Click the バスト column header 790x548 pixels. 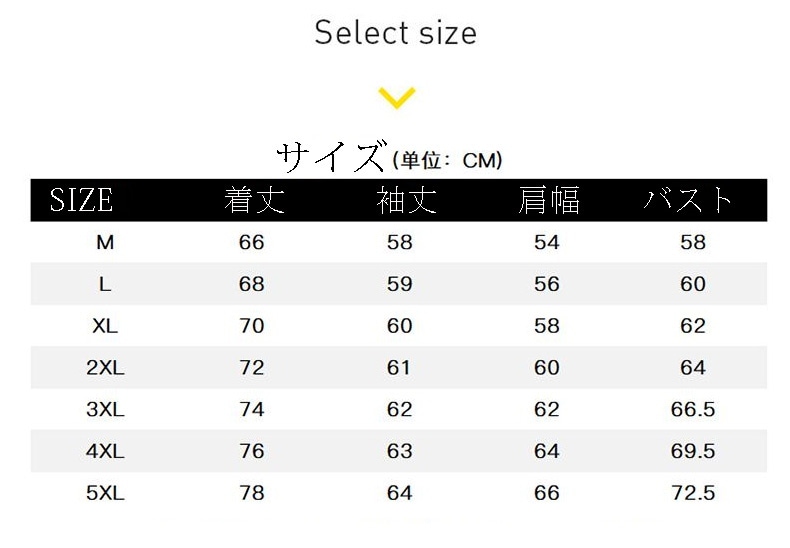688,200
